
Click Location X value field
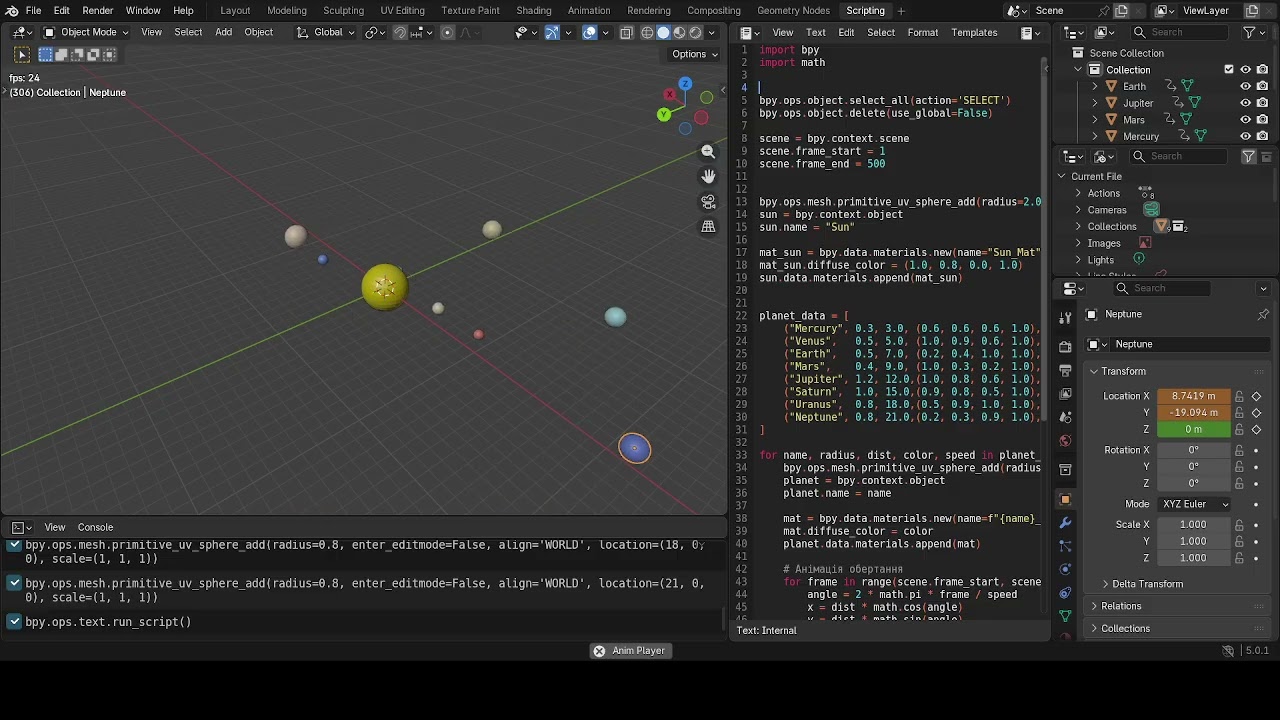tap(1194, 396)
